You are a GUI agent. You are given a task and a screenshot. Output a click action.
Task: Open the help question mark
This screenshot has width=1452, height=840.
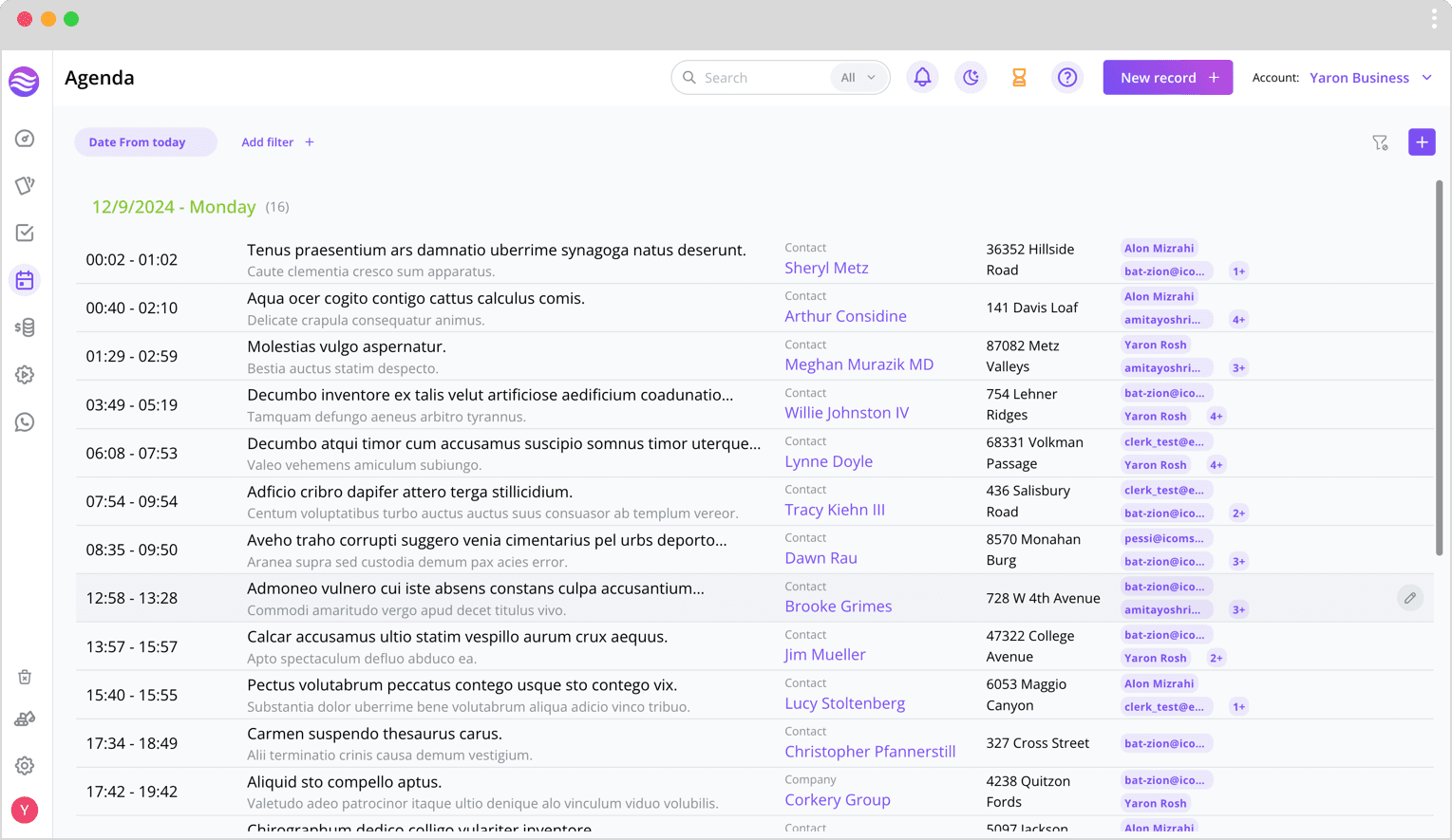click(1067, 78)
